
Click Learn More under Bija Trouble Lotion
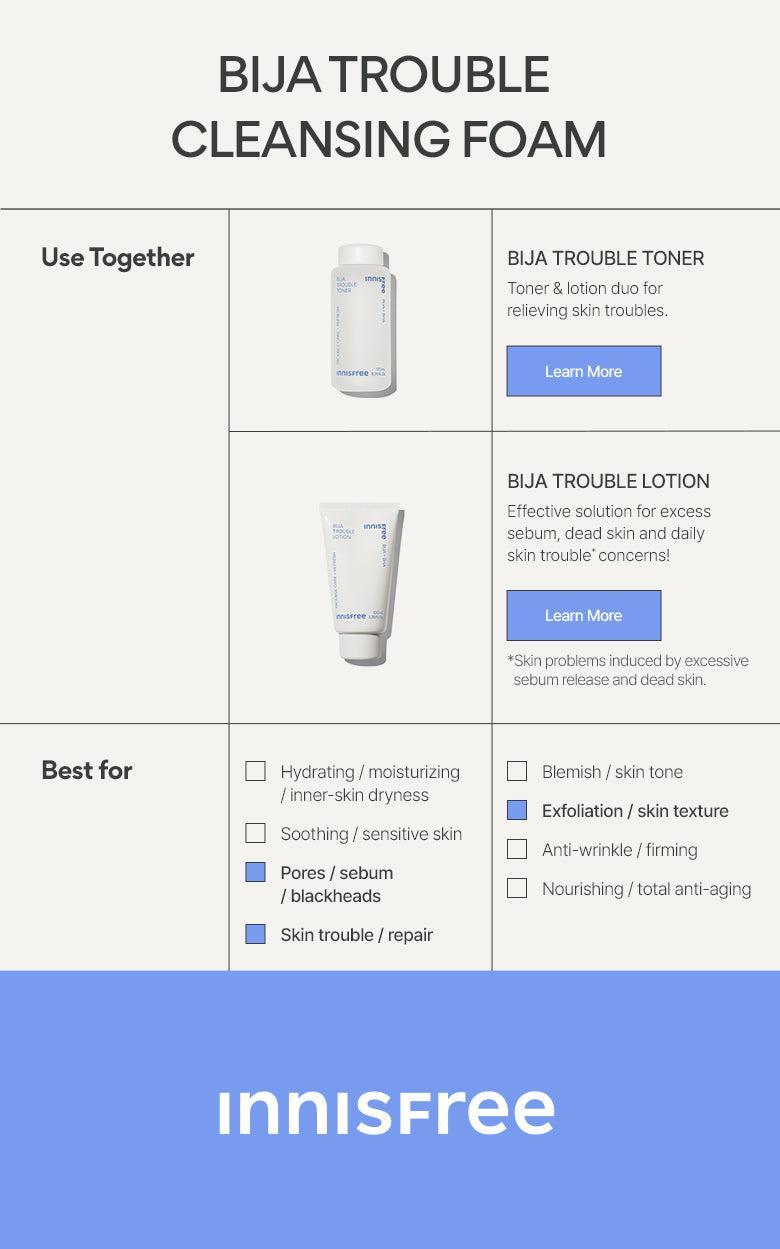coord(583,615)
